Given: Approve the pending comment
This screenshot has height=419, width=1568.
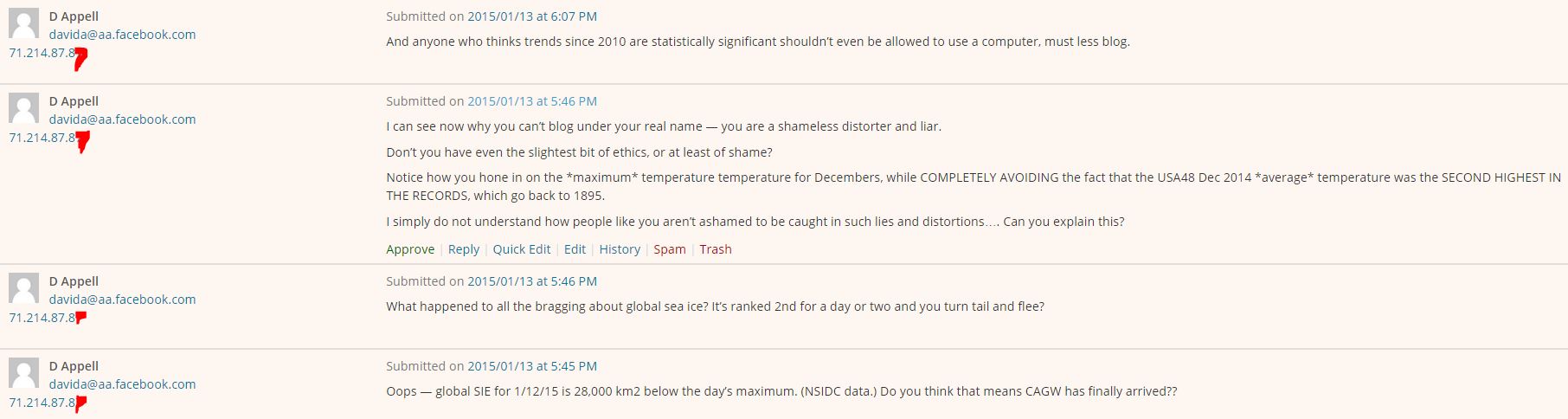Looking at the screenshot, I should [410, 249].
